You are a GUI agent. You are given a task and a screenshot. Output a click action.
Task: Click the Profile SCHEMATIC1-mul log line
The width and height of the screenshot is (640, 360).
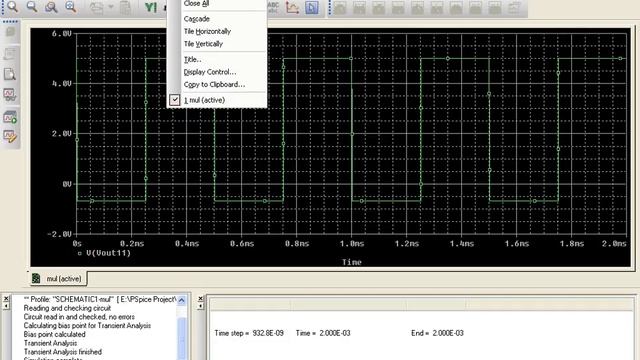(x=100, y=299)
